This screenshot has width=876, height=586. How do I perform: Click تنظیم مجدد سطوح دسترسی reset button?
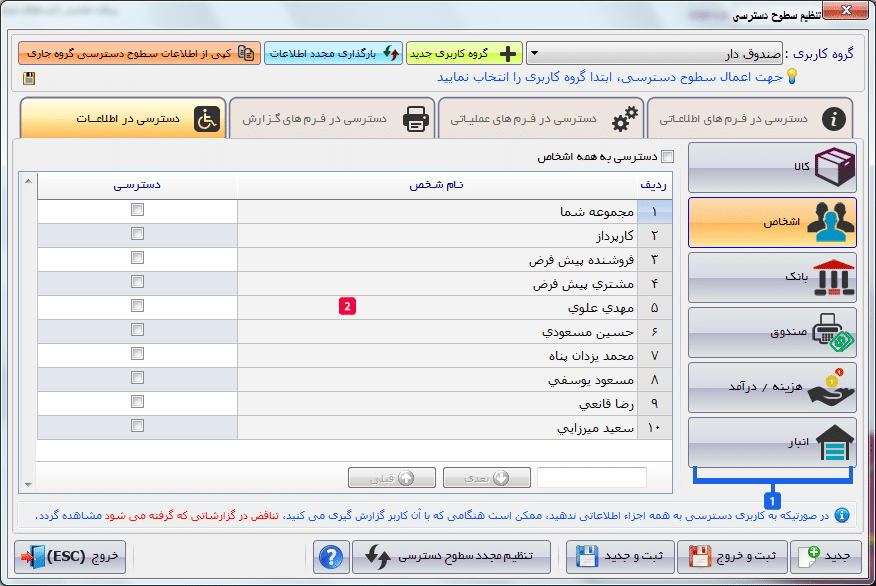(x=451, y=557)
